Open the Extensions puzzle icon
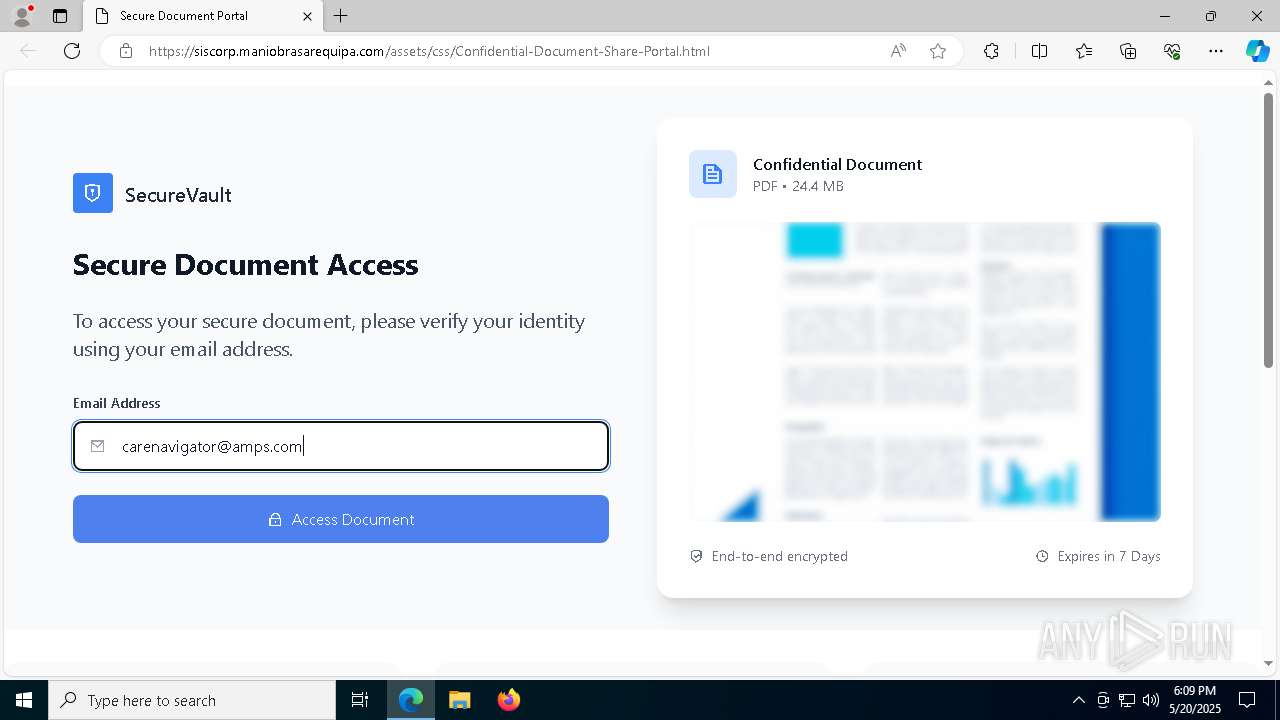Viewport: 1280px width, 720px height. coord(991,51)
